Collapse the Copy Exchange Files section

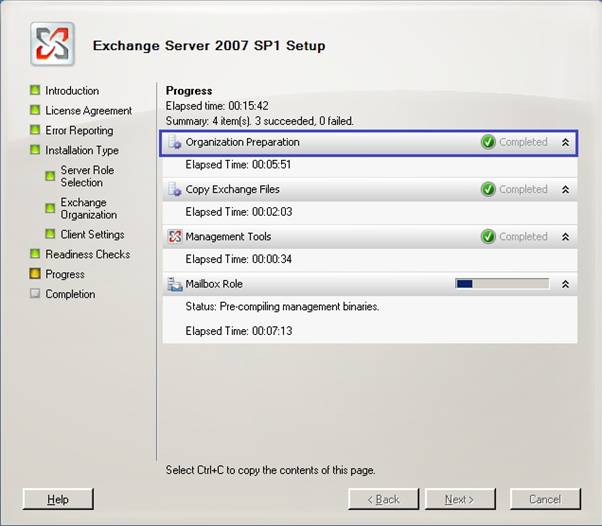pos(565,190)
